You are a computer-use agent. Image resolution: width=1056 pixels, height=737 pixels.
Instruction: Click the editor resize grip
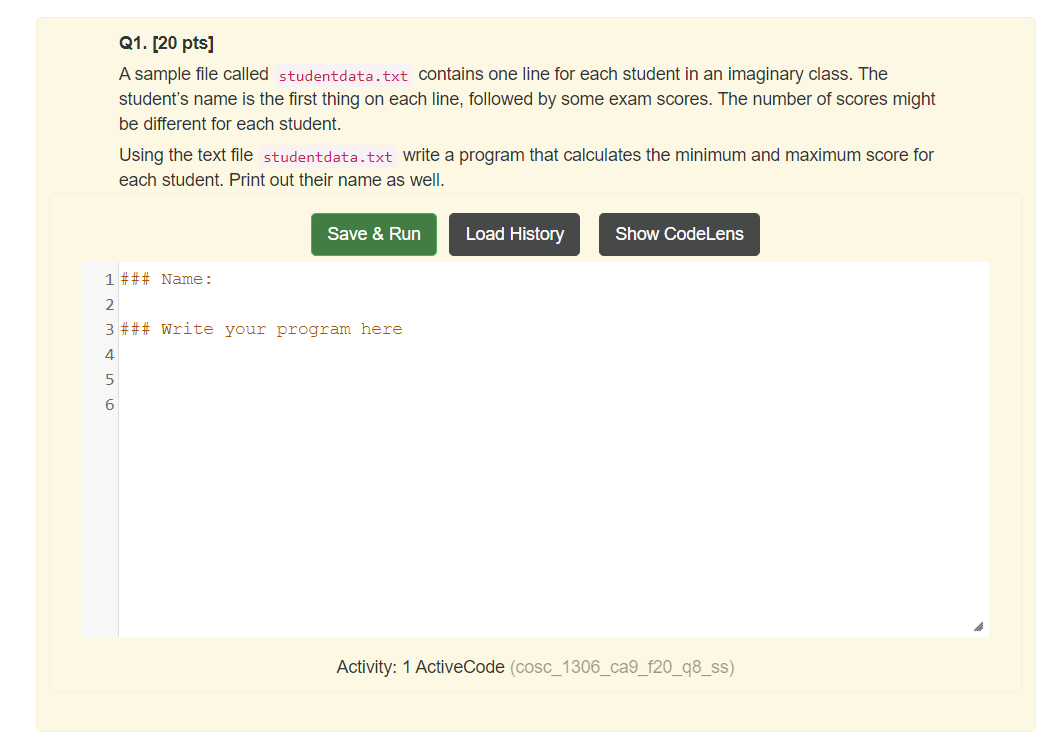point(979,627)
